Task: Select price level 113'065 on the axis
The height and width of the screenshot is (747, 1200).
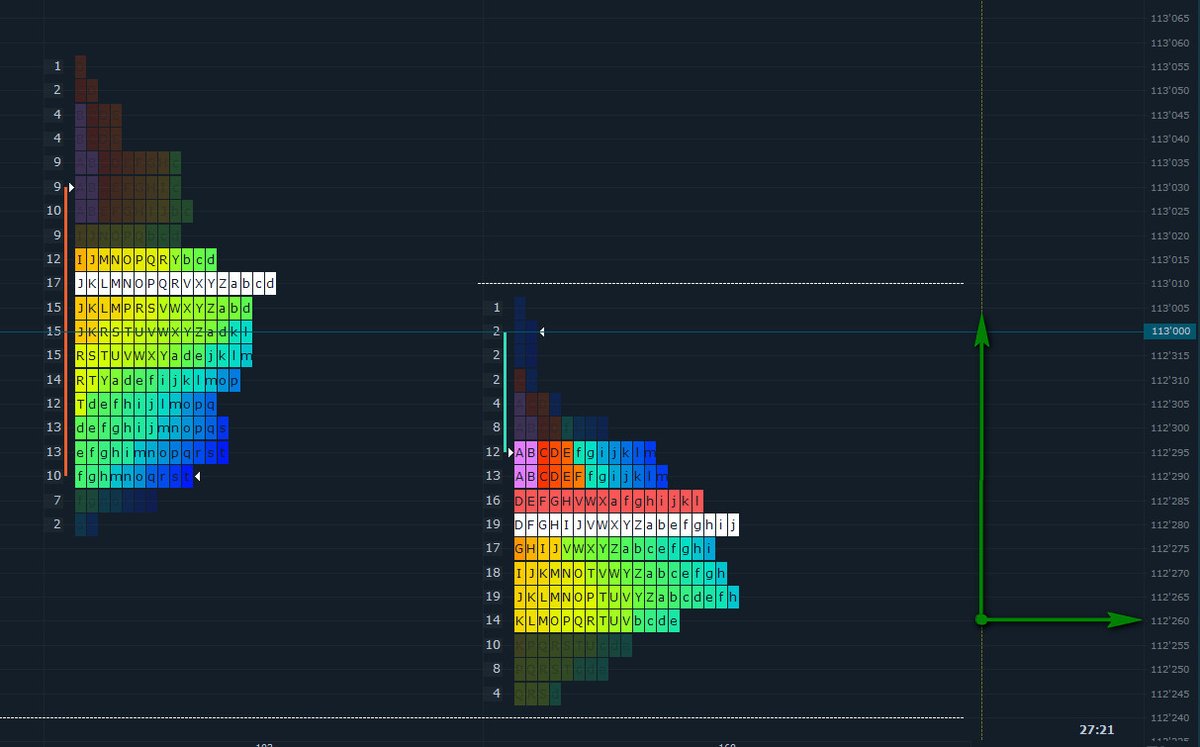Action: point(1170,18)
